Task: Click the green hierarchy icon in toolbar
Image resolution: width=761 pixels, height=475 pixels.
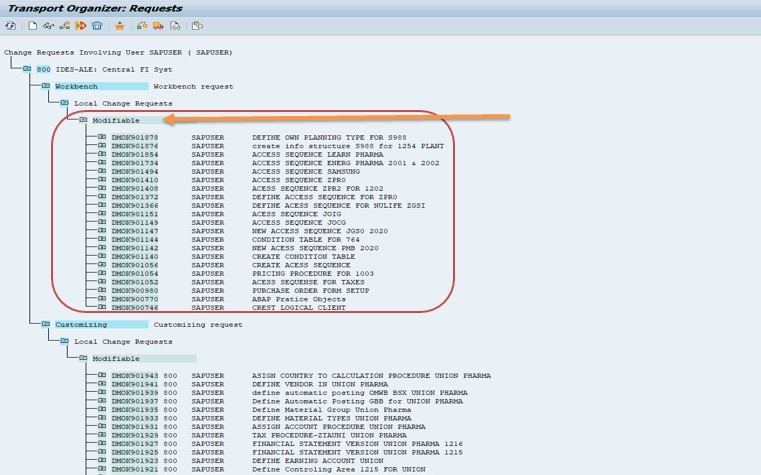Action: 65,26
